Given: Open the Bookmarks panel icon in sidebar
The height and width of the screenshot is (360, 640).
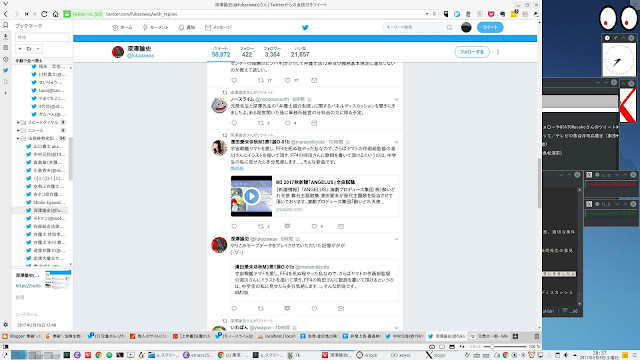Looking at the screenshot, I should (5, 25).
